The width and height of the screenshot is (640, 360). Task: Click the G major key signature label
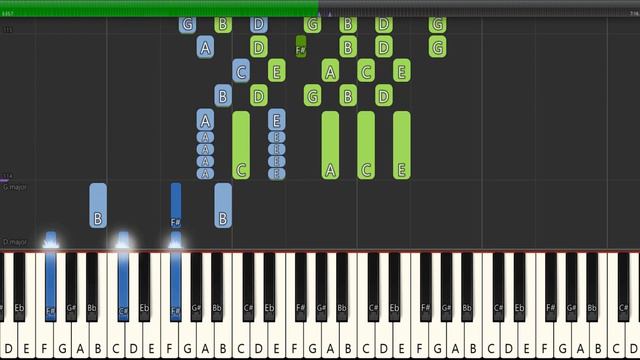(15, 187)
